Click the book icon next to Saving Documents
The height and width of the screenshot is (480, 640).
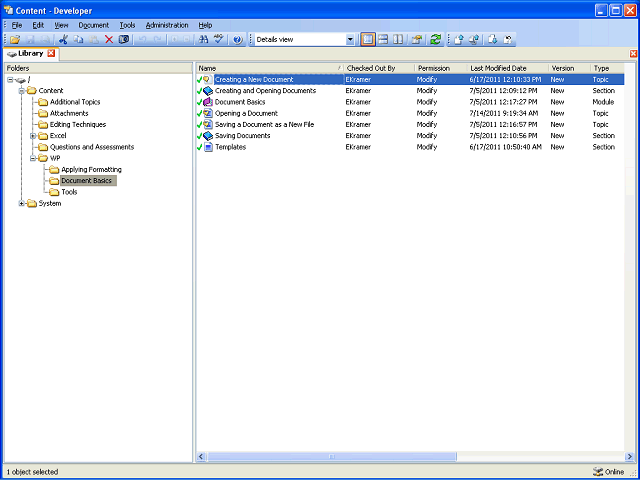(x=208, y=136)
